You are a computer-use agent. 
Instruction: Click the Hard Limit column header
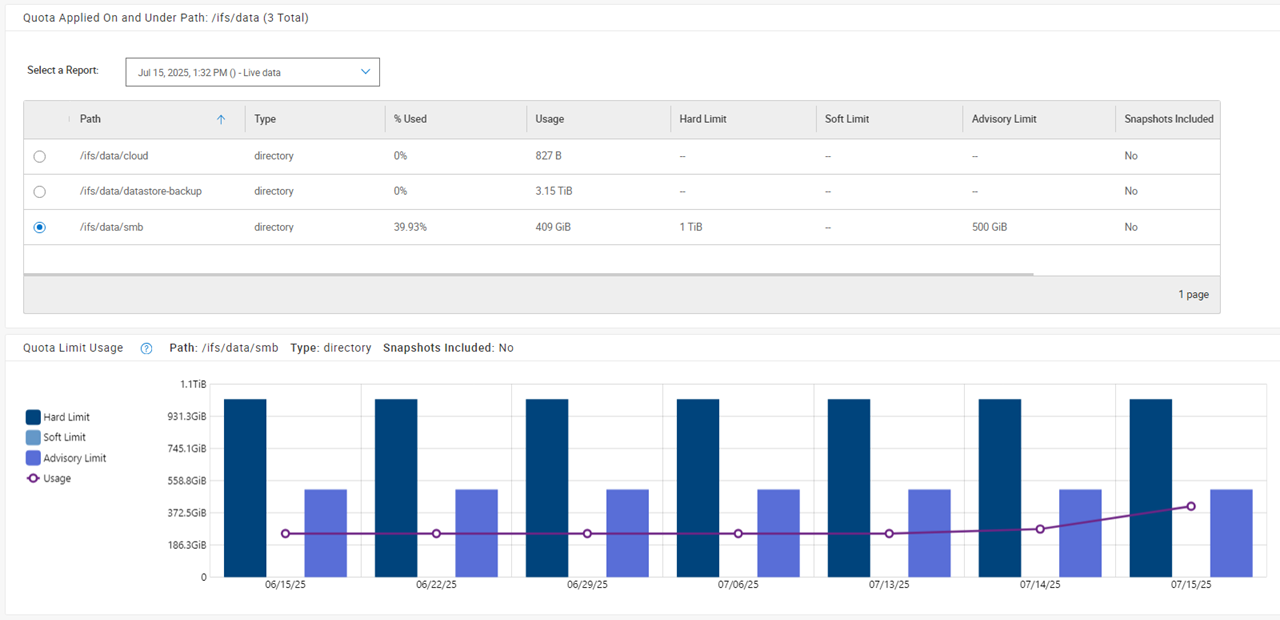[703, 119]
